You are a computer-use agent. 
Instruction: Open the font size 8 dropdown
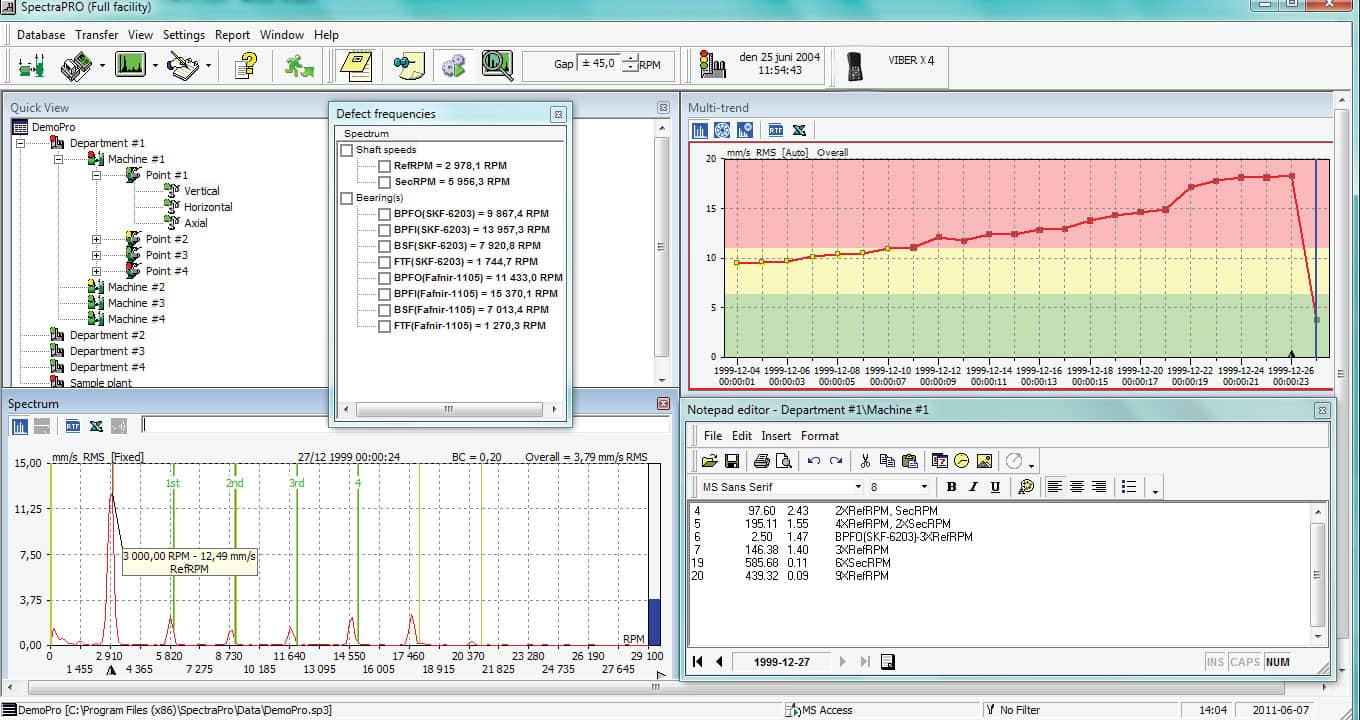click(x=923, y=487)
